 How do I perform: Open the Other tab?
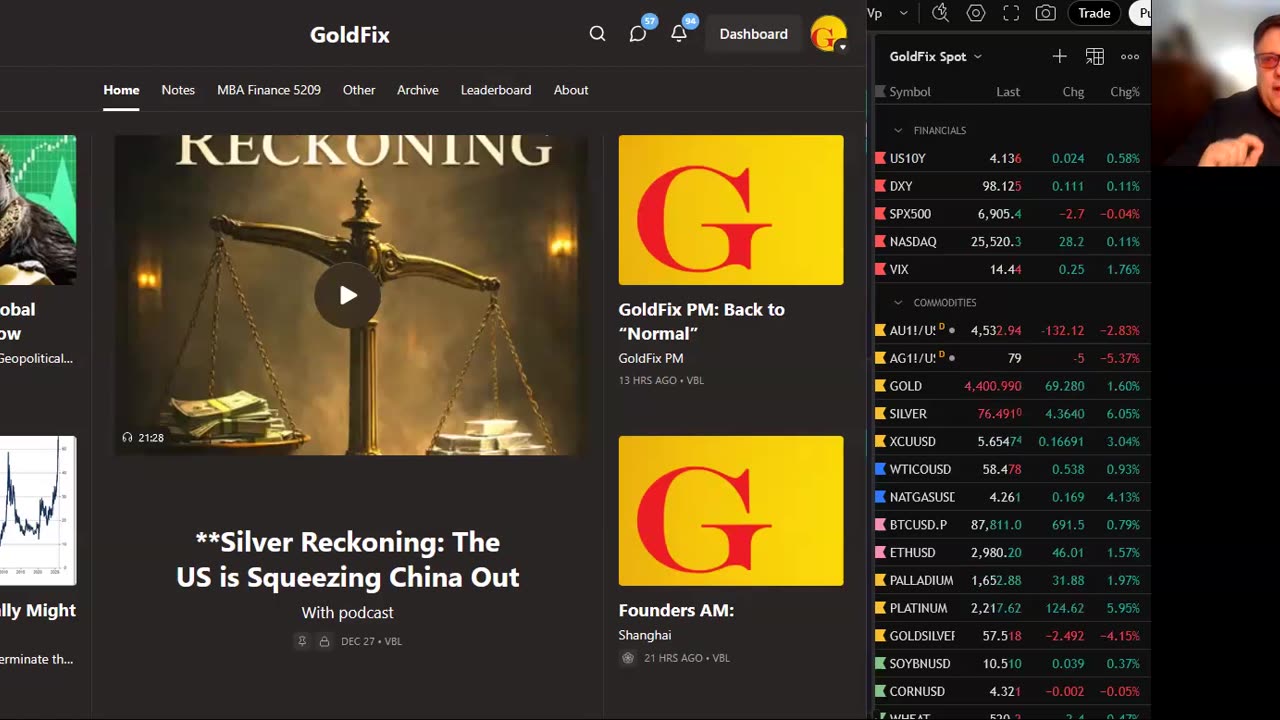coord(359,90)
